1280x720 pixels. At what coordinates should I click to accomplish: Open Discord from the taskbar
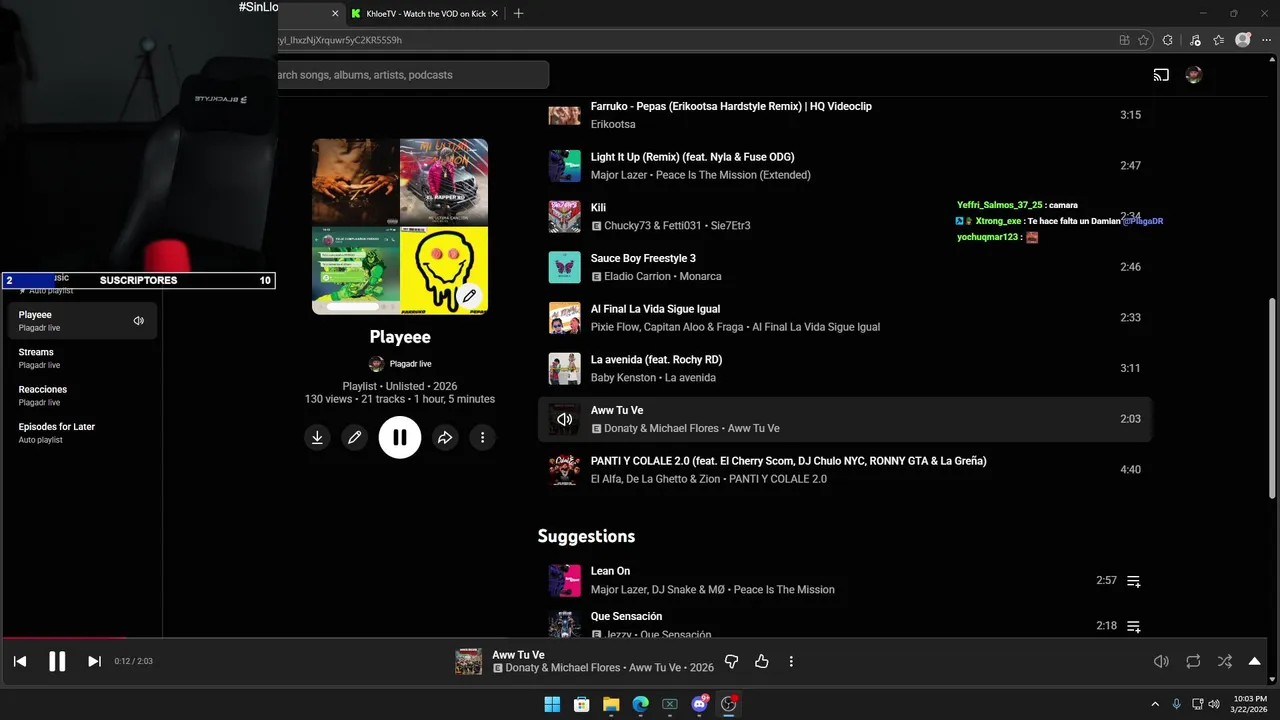(699, 704)
